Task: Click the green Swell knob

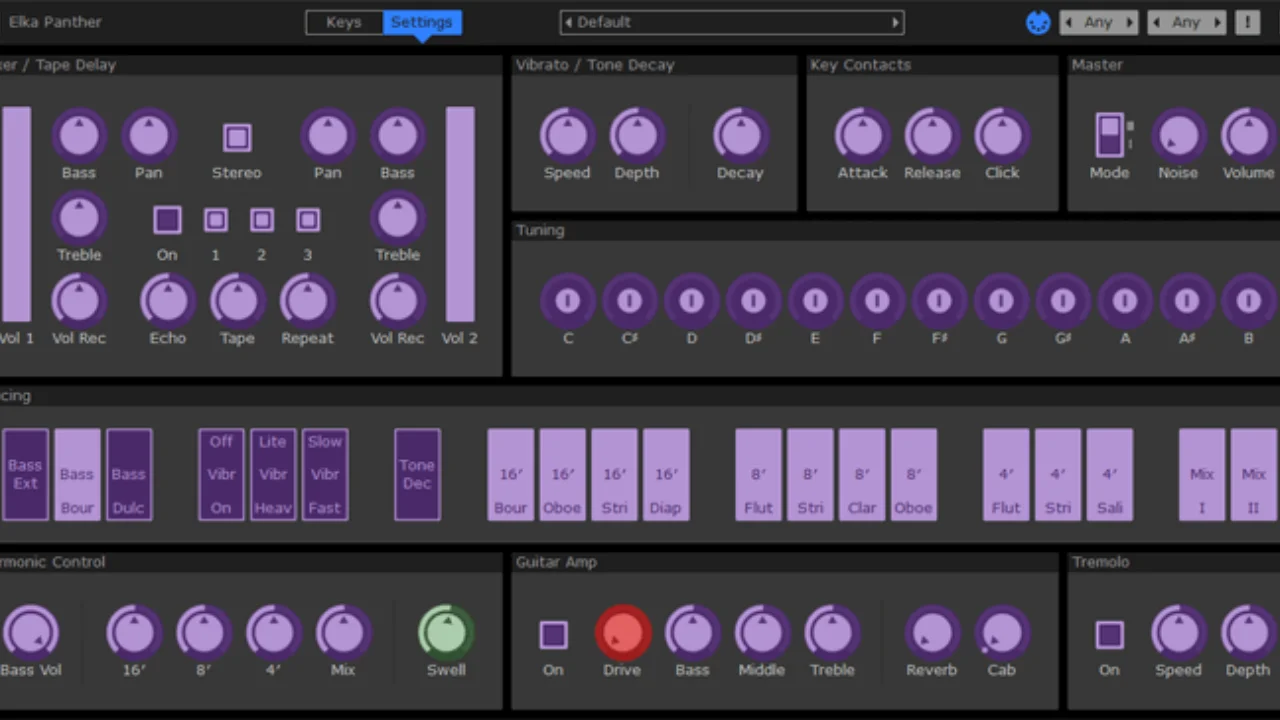Action: [x=446, y=632]
